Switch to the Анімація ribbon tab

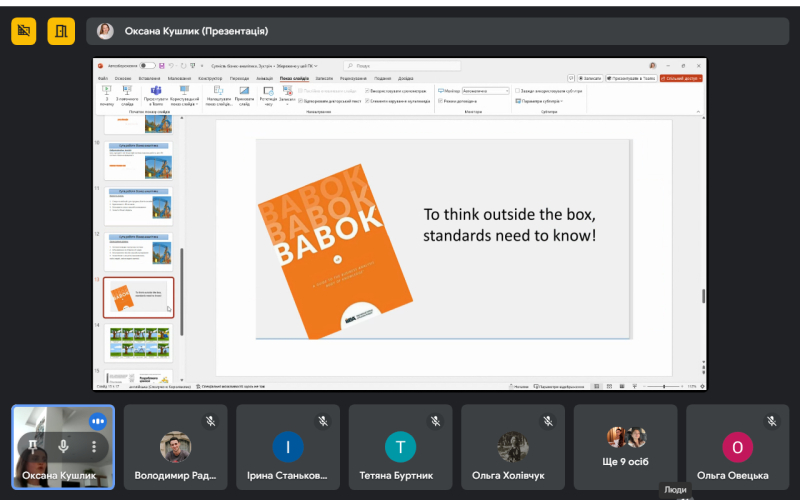pyautogui.click(x=264, y=79)
